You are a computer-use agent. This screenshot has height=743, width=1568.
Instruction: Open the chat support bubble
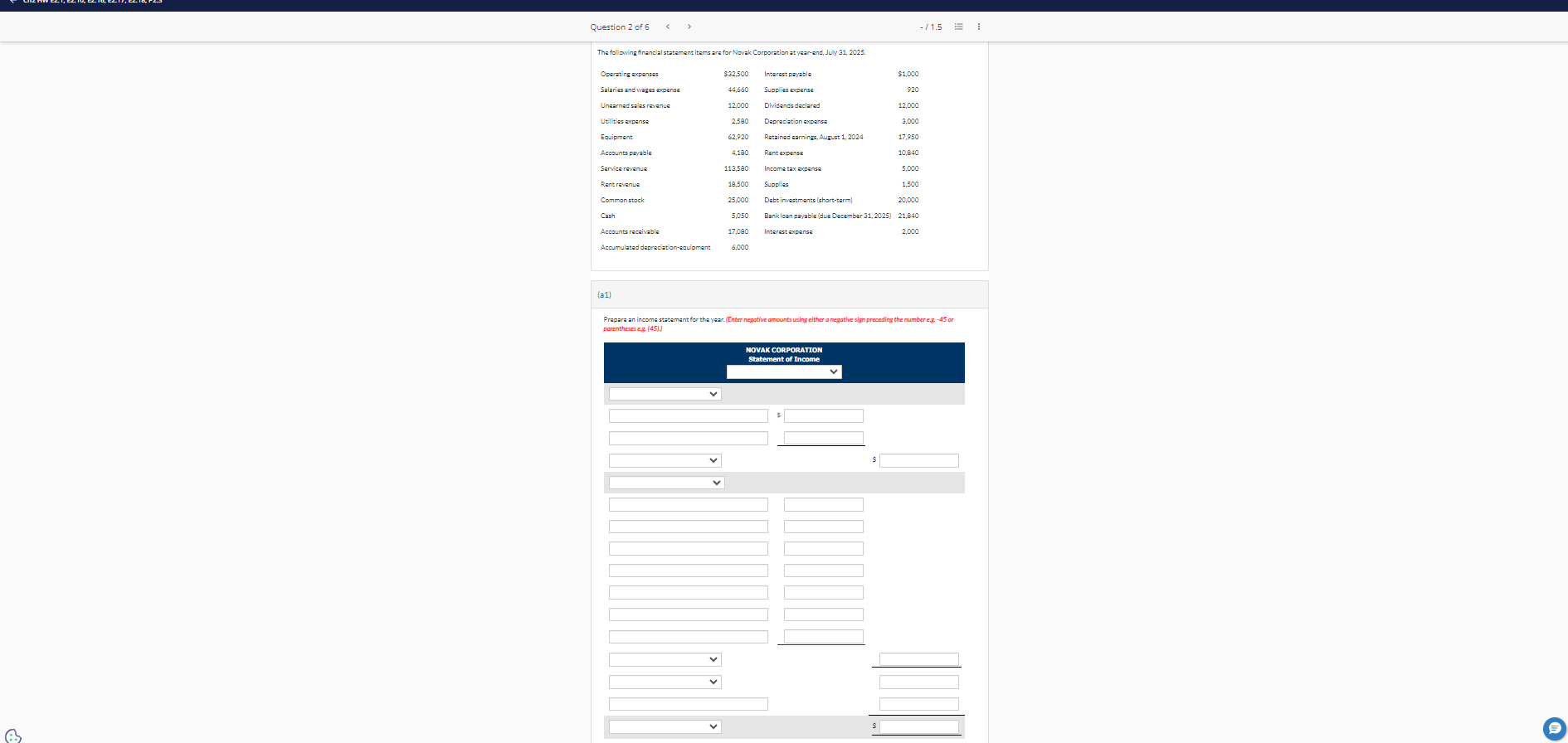pyautogui.click(x=1555, y=728)
